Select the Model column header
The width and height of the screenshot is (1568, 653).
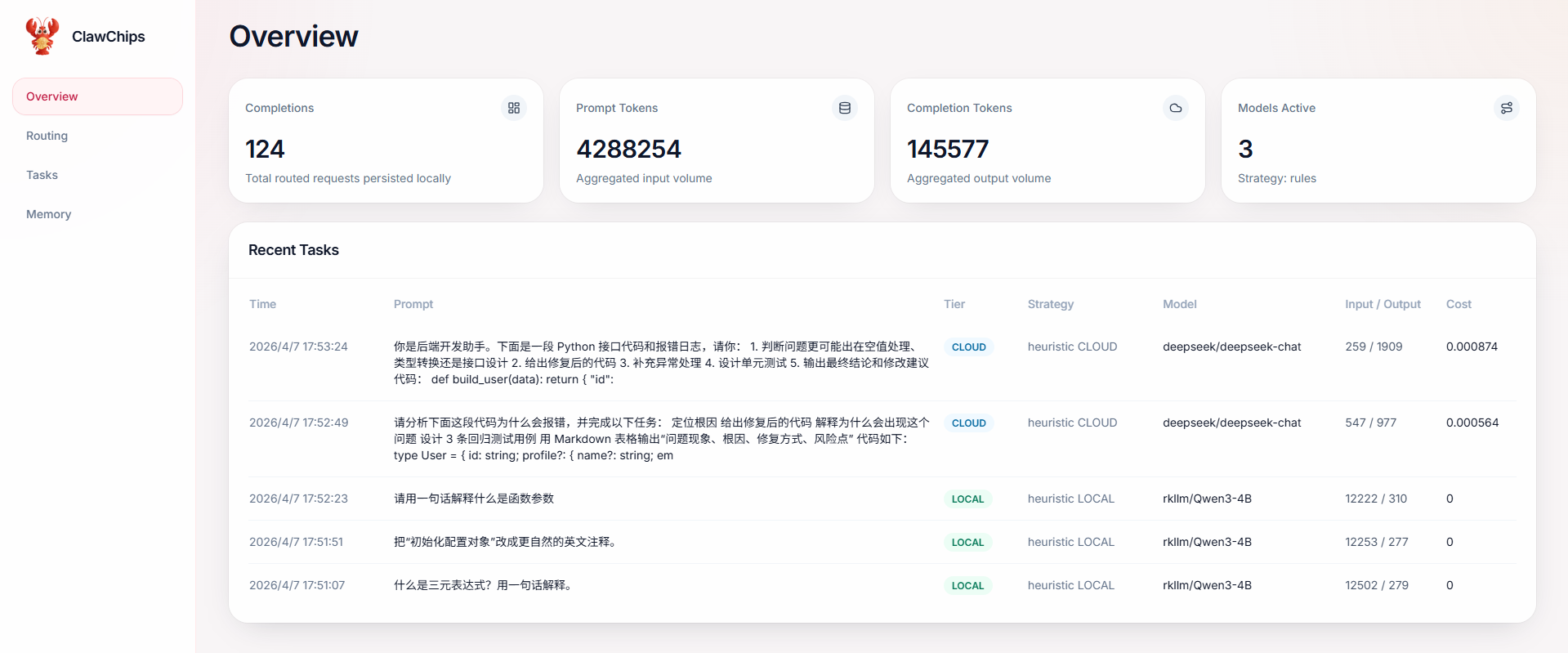click(1180, 304)
